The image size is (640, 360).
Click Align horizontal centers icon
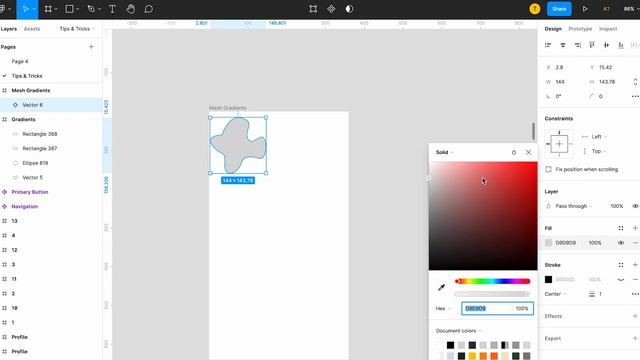[563, 45]
